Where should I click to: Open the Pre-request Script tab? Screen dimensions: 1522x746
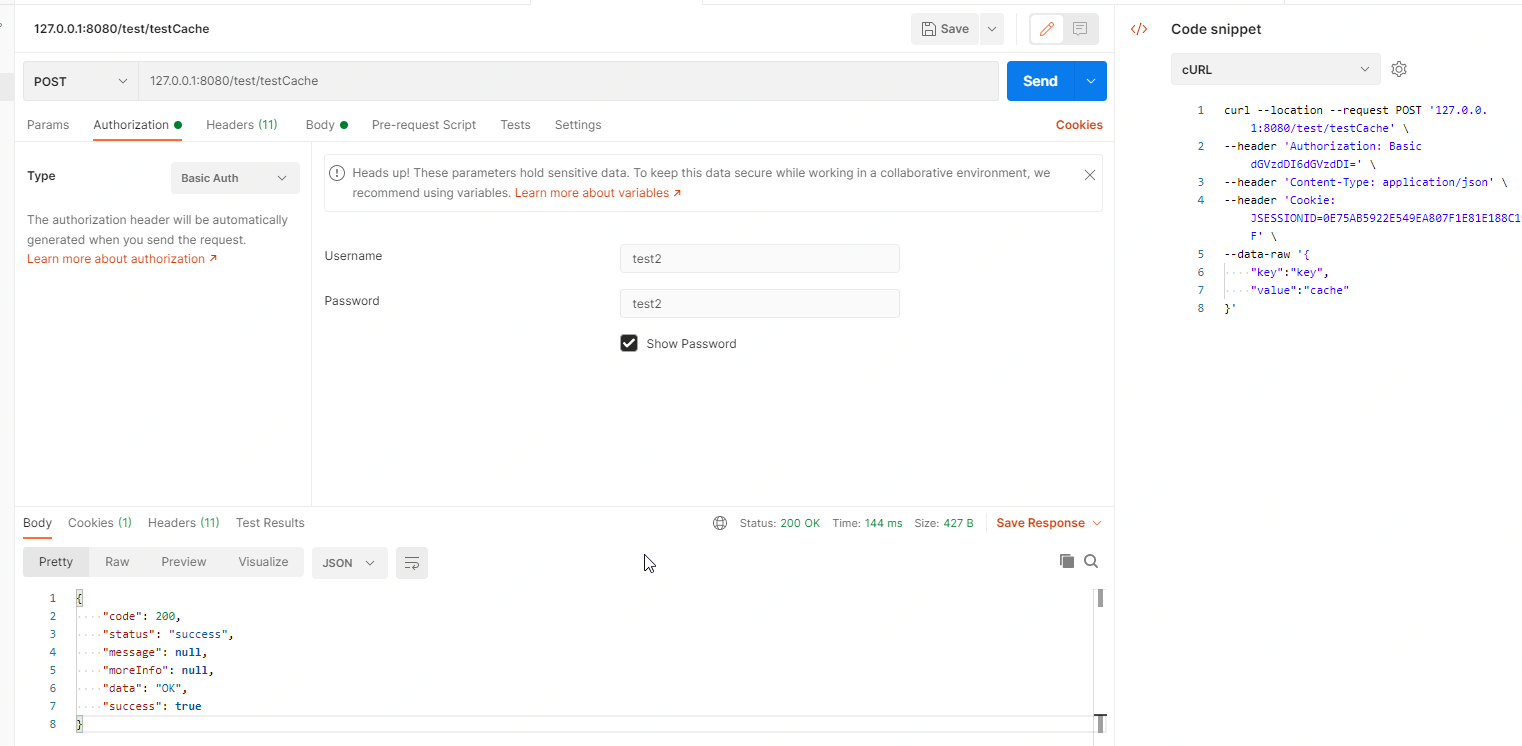[x=424, y=125]
